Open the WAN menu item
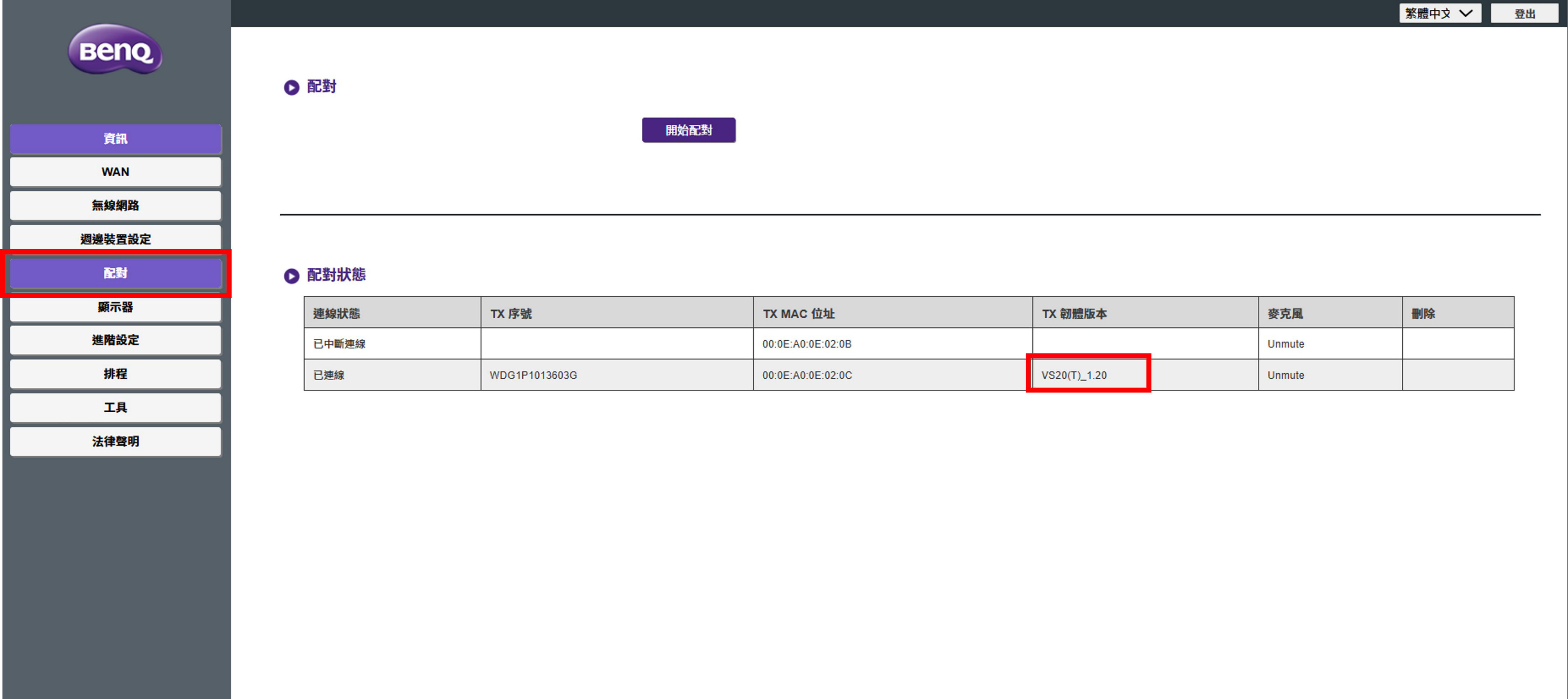Viewport: 1568px width, 699px height. click(116, 172)
